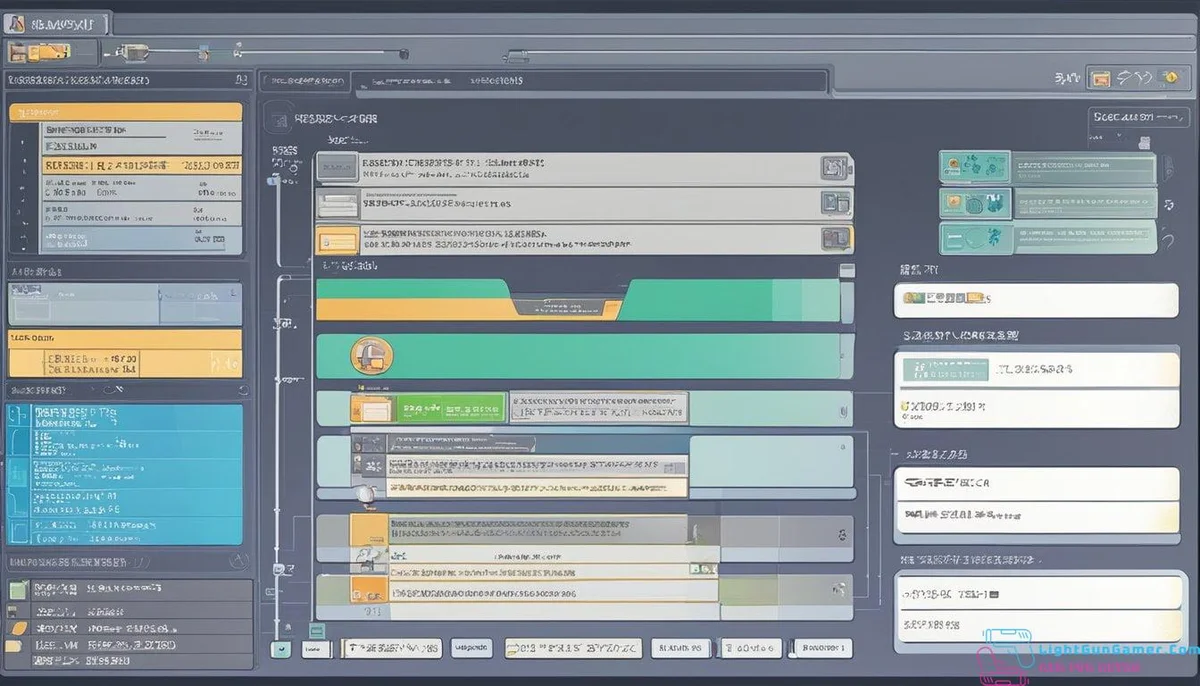The image size is (1200, 686).
Task: Click the orange window icon in the top-right toolbar
Action: (x=1100, y=77)
